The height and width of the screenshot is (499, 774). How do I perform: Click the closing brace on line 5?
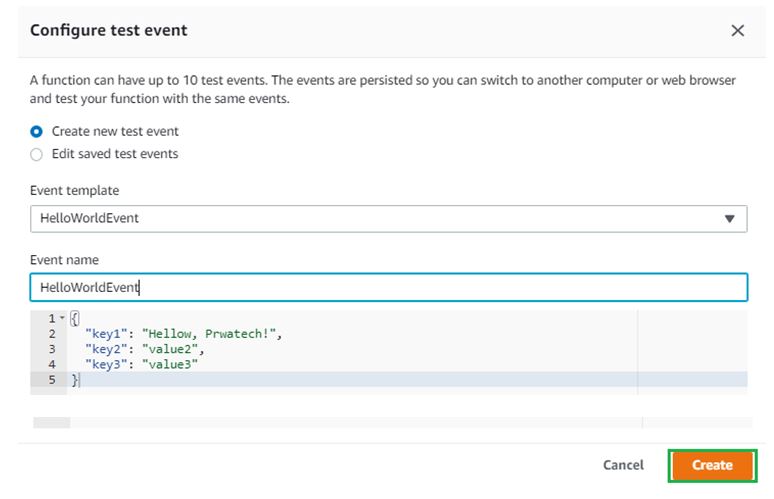tap(73, 380)
